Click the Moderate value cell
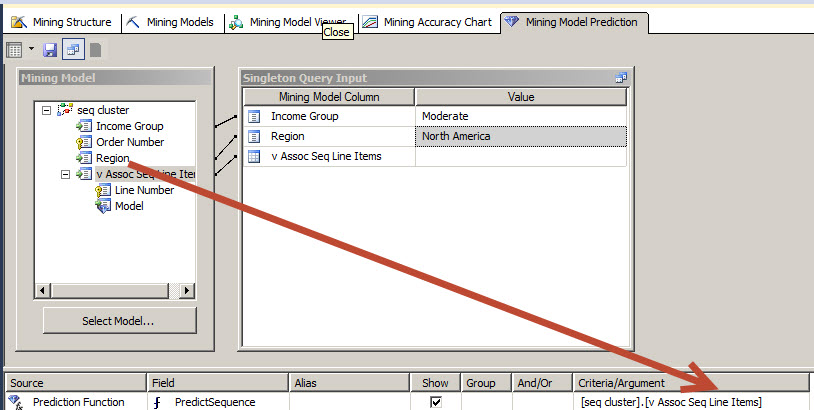The image size is (814, 410). 521,116
